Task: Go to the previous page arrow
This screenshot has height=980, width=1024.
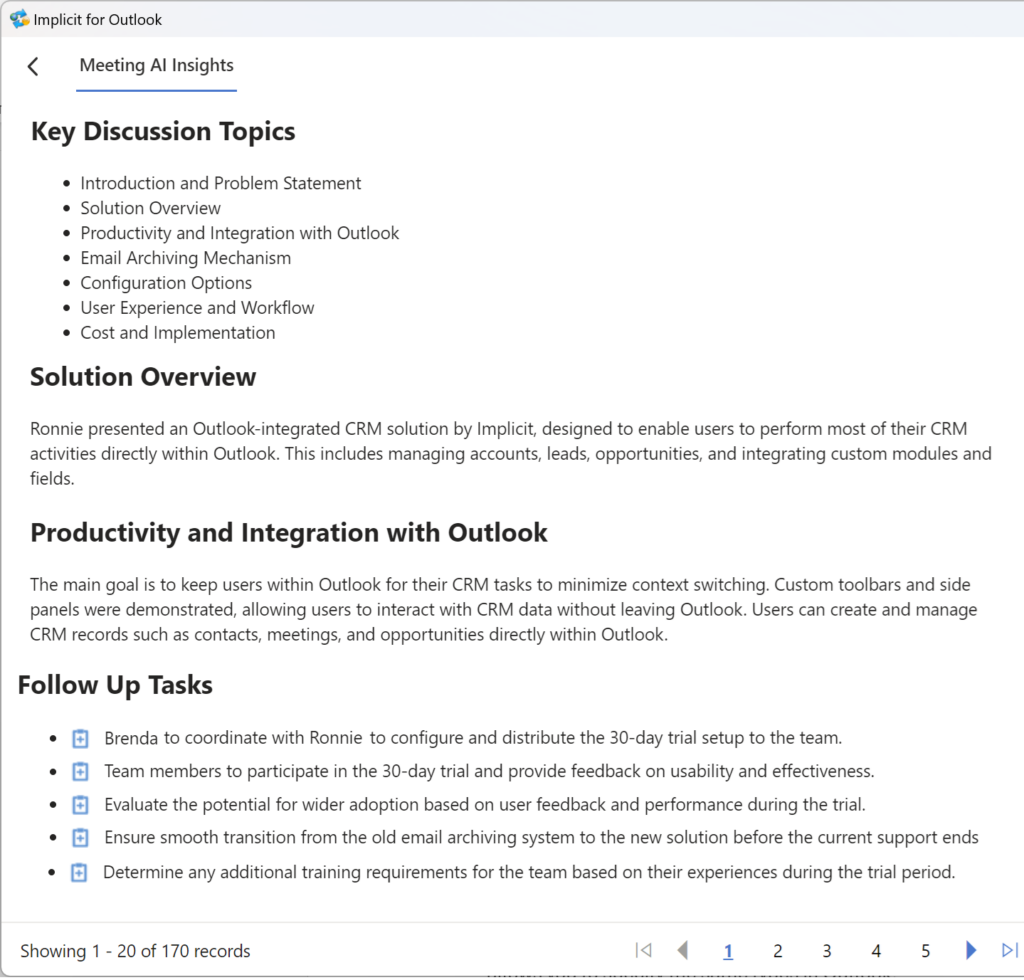Action: tap(682, 950)
